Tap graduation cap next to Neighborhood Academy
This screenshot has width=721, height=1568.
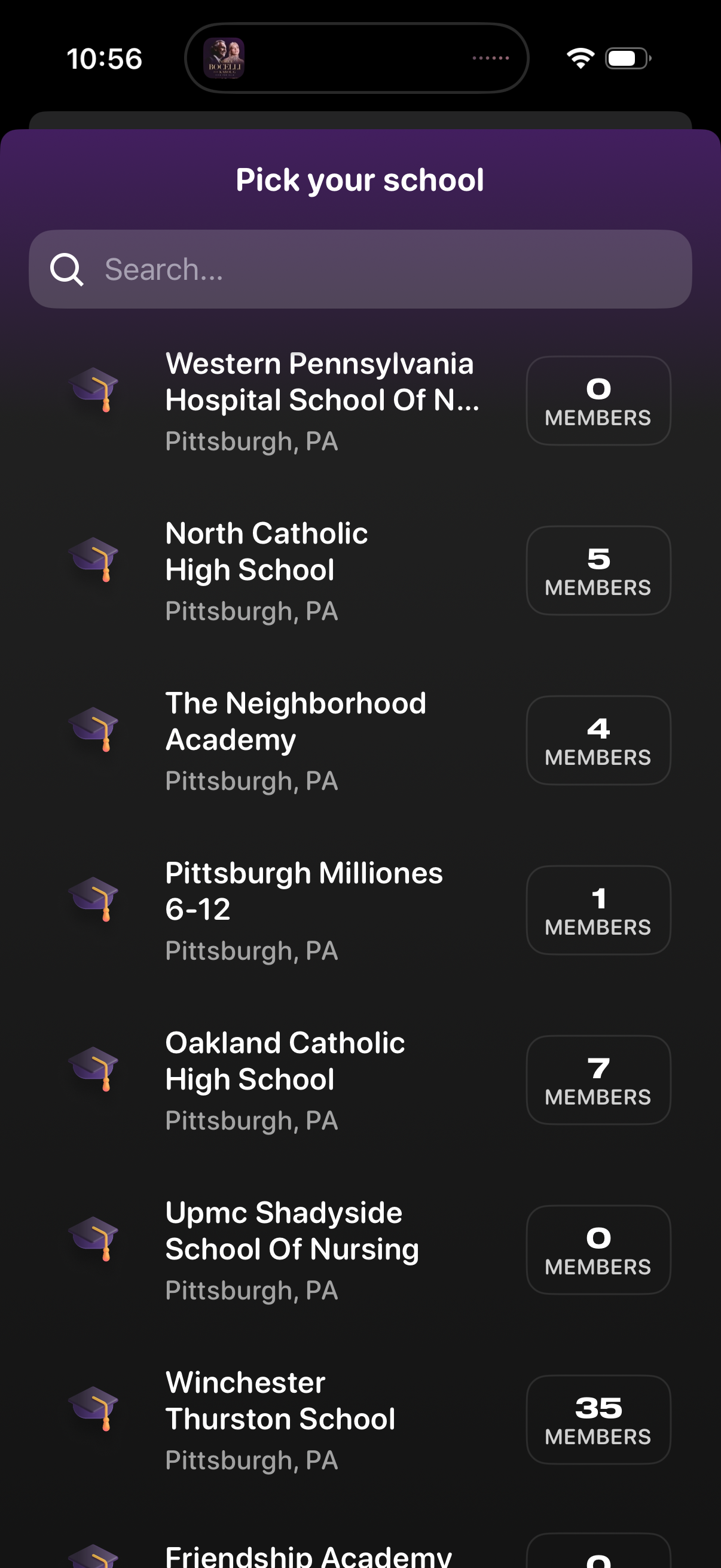point(94,728)
